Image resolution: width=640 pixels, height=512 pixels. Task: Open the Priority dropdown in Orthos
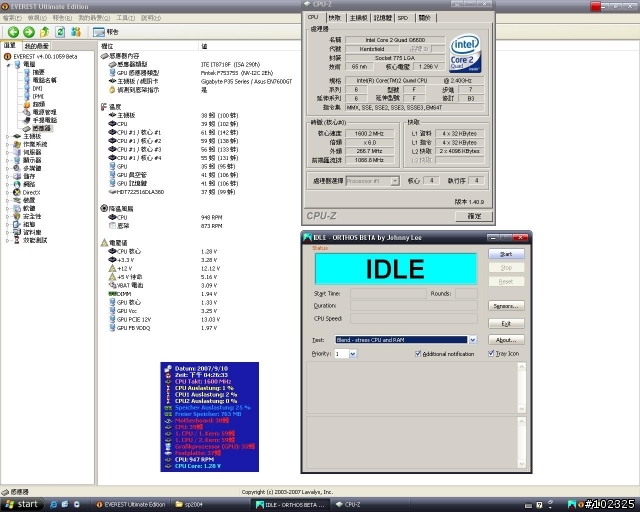point(353,354)
